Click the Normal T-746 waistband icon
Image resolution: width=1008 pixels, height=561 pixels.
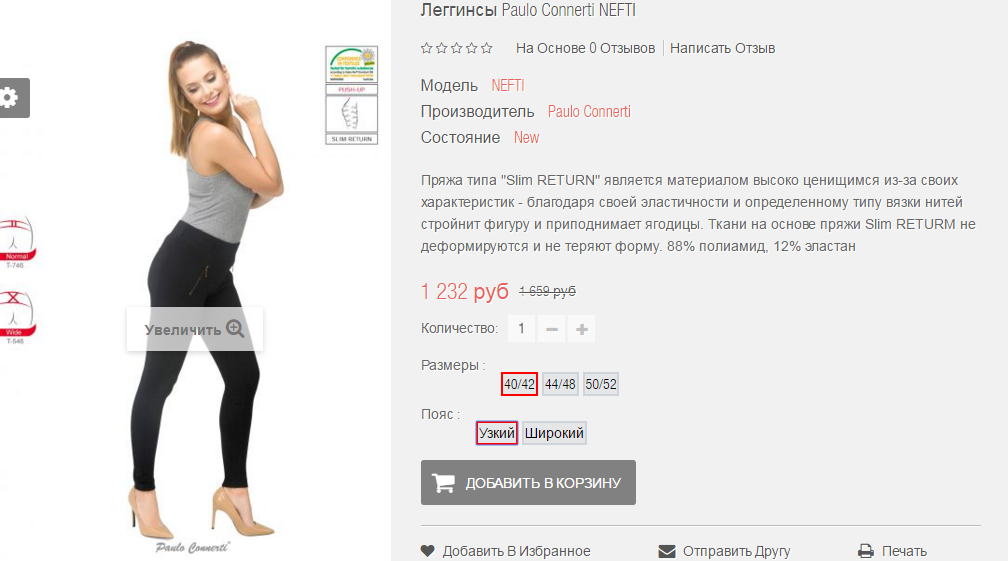(x=16, y=242)
